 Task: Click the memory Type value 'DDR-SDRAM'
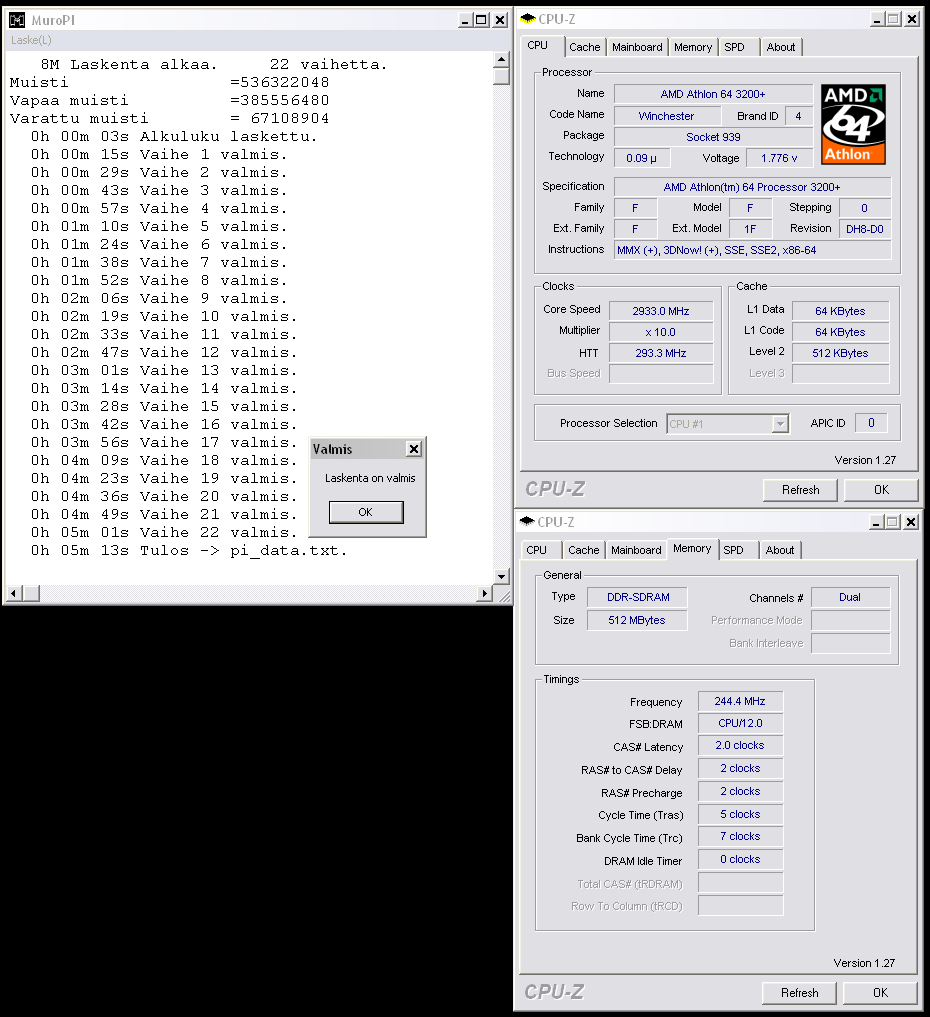point(638,597)
